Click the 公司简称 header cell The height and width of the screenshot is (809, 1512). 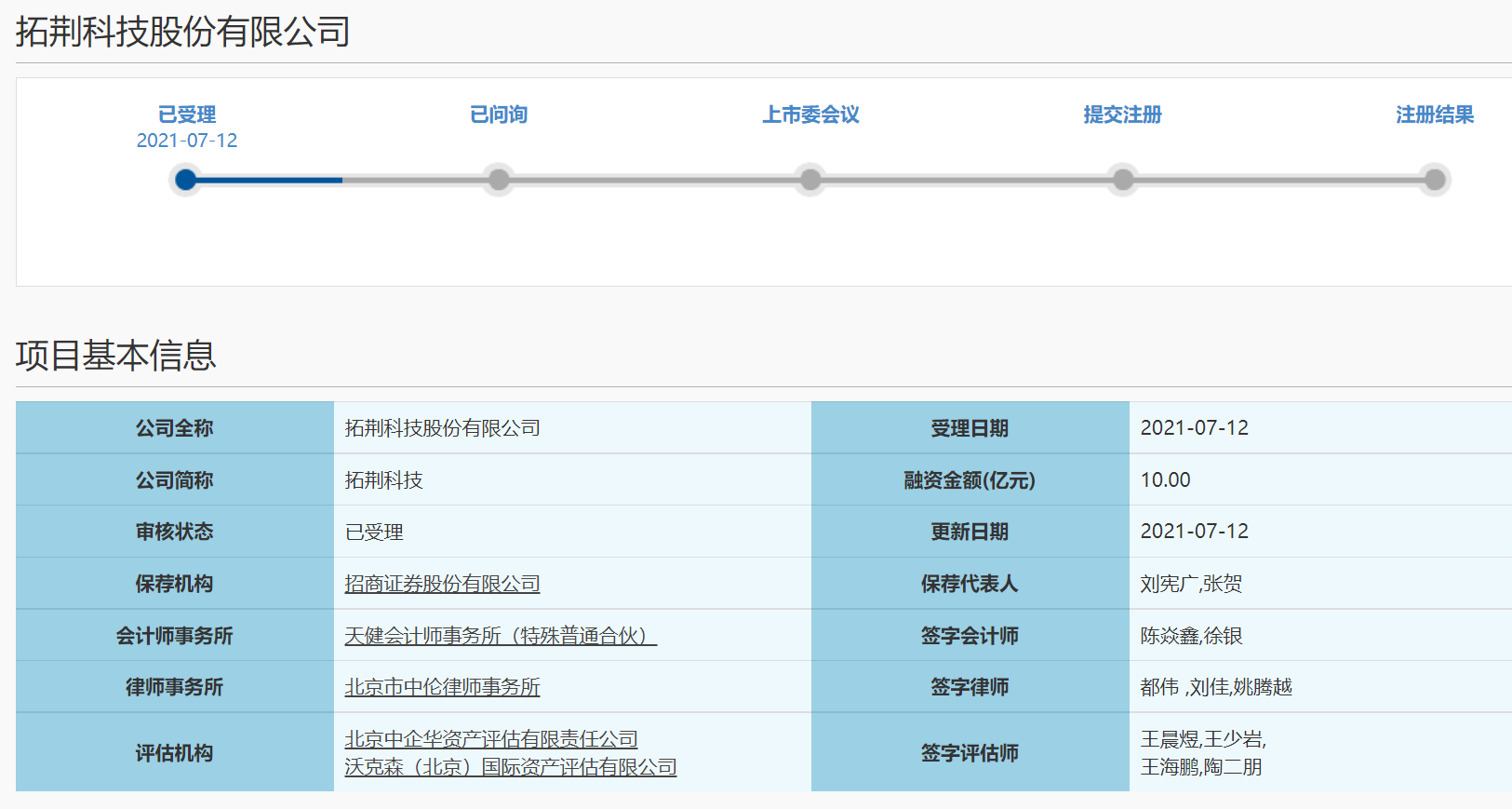coord(175,480)
